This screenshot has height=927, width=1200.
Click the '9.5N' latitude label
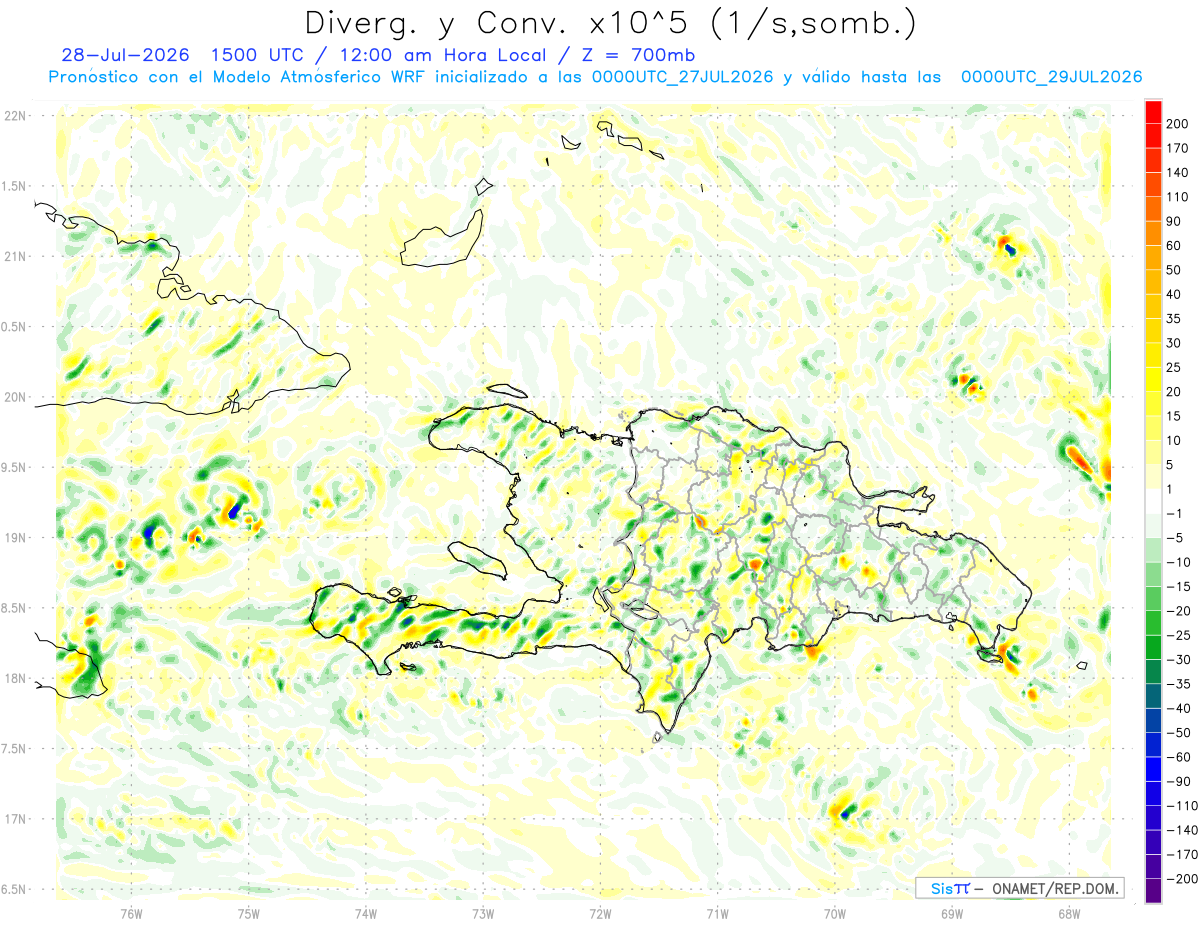15,467
